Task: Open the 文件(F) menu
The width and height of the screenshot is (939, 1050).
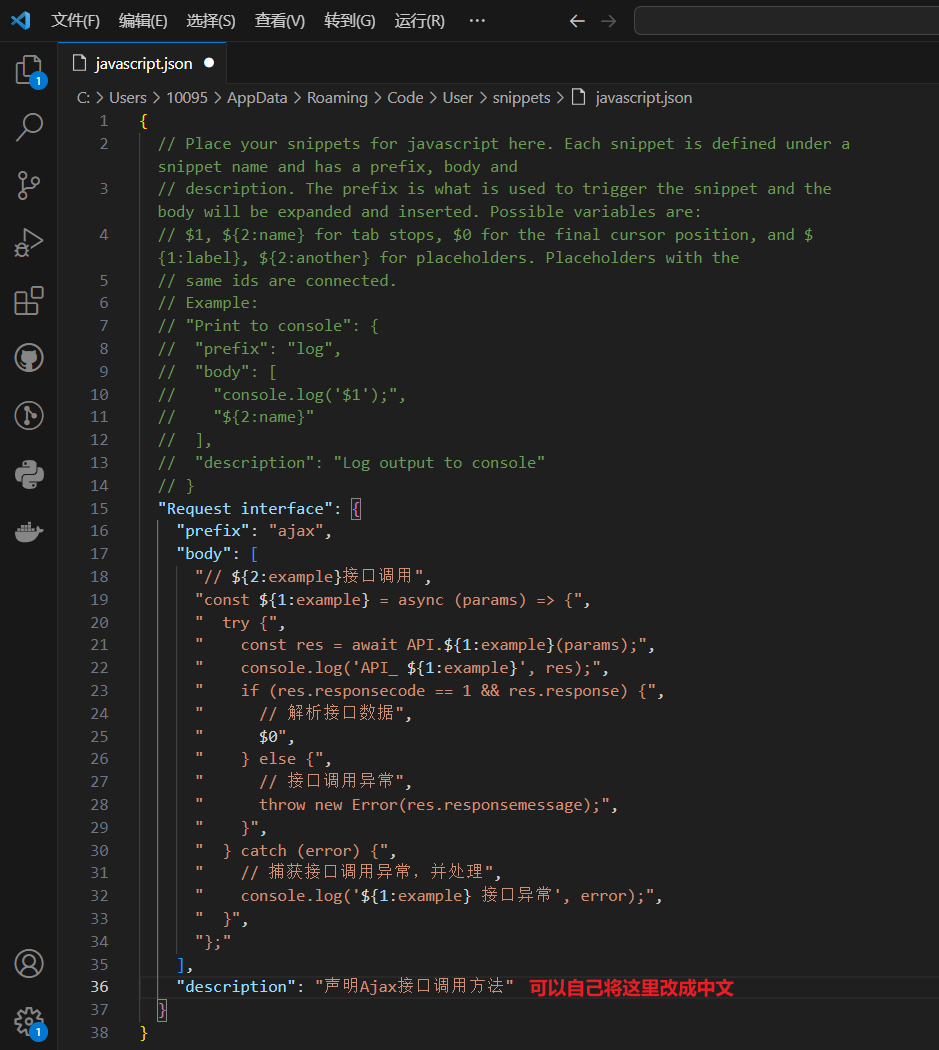Action: click(76, 21)
